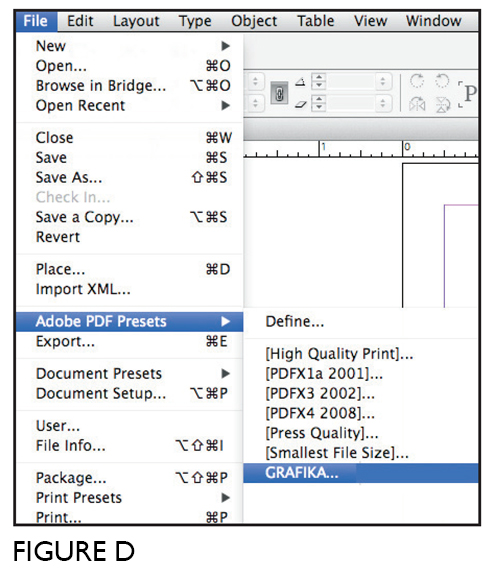Screen dimensions: 500x576
Task: Choose the [Smallest File Size]... preset
Action: pyautogui.click(x=361, y=453)
